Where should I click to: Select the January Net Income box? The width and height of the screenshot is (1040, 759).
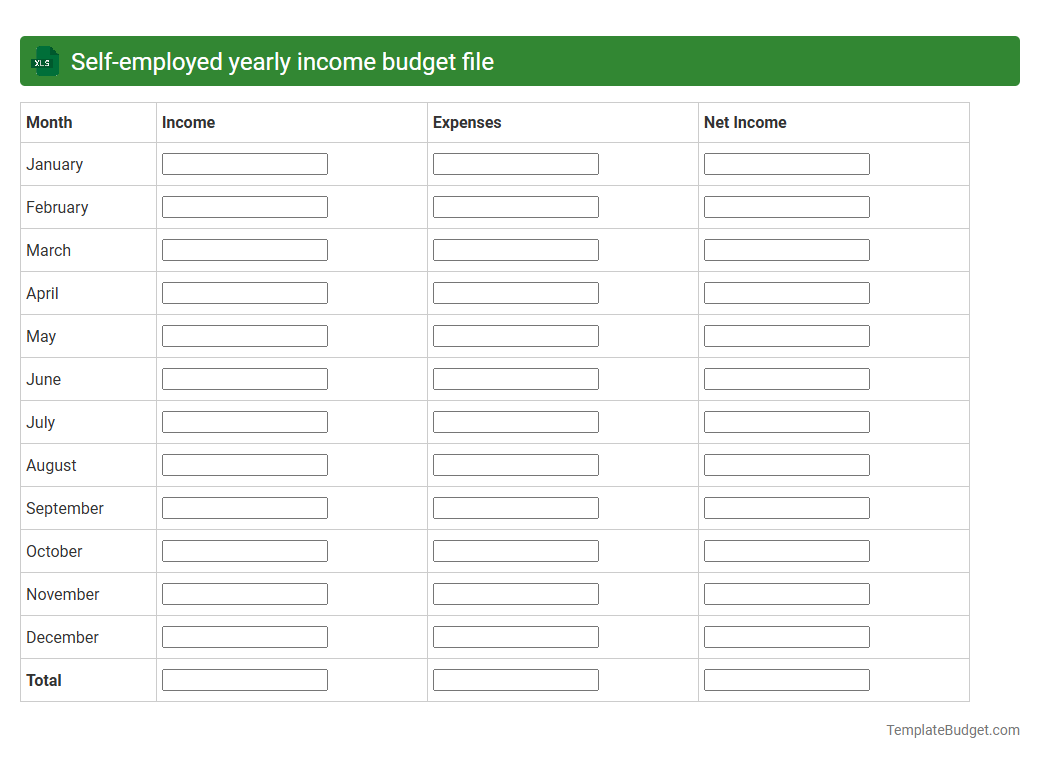(x=787, y=163)
